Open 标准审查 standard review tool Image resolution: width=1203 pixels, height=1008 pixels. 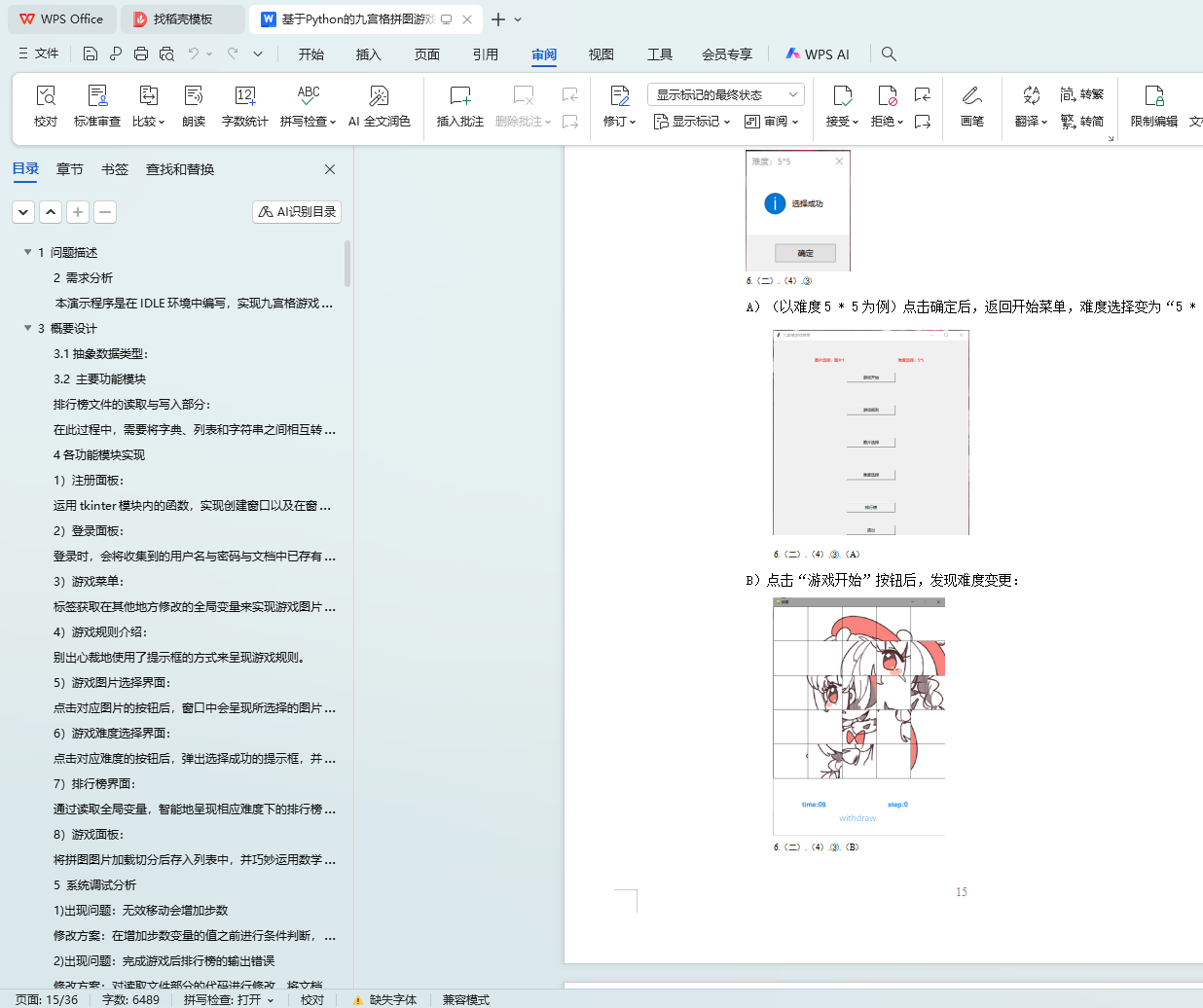tap(97, 106)
